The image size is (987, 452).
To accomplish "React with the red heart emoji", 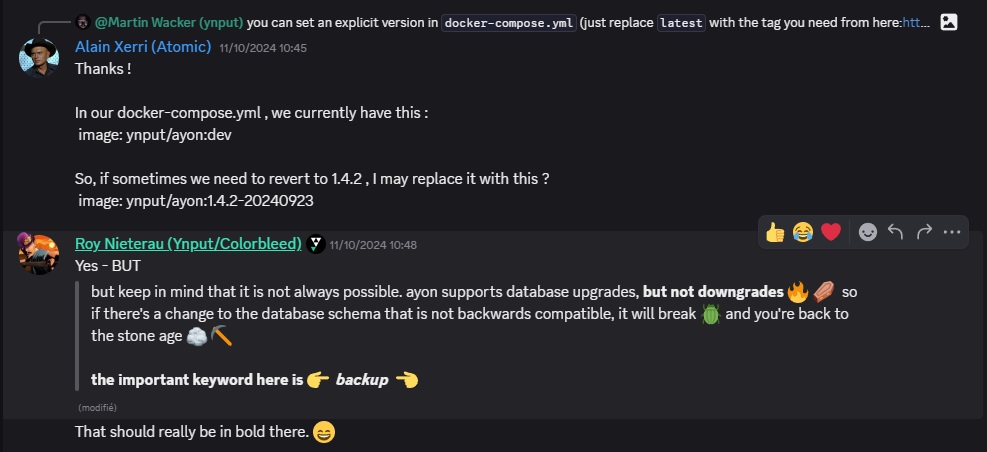I will 831,232.
